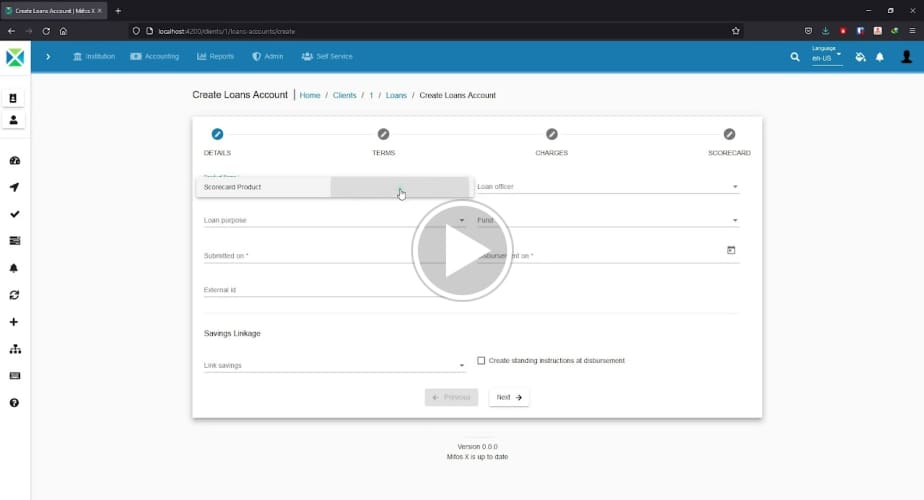Viewport: 924px width, 500px height.
Task: Play the video overlay button
Action: coord(462,251)
